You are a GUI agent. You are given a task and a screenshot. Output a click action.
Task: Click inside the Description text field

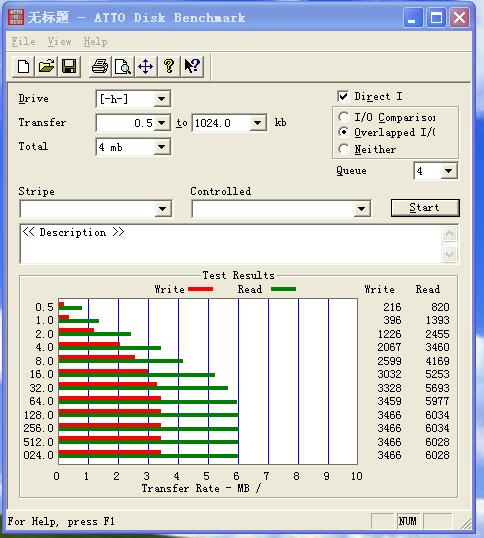tap(231, 244)
